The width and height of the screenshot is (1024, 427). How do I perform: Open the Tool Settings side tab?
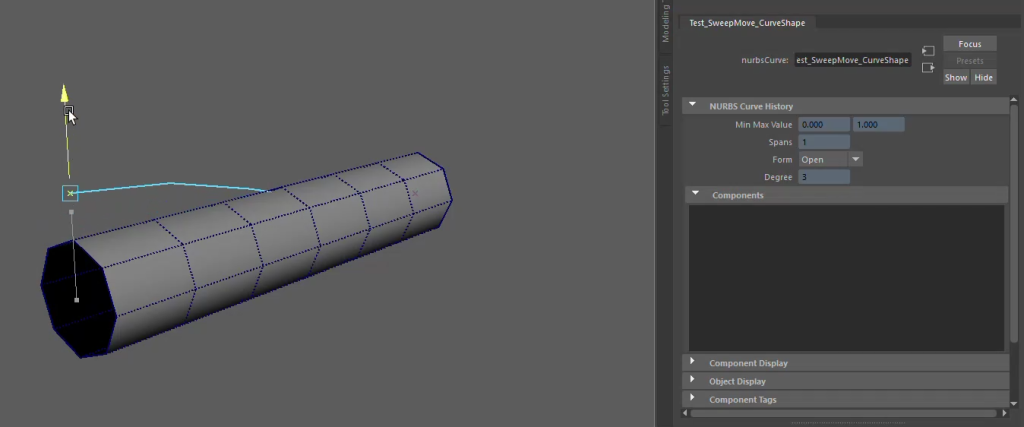coord(666,91)
